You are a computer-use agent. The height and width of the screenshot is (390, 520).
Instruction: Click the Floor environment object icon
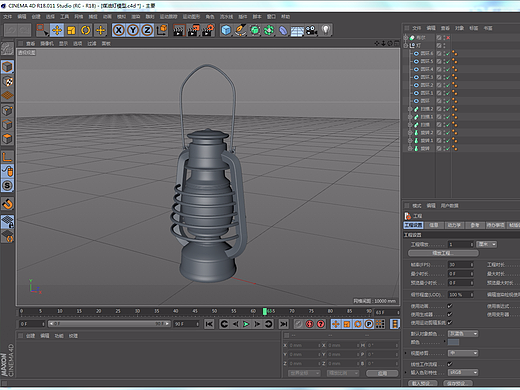click(297, 31)
